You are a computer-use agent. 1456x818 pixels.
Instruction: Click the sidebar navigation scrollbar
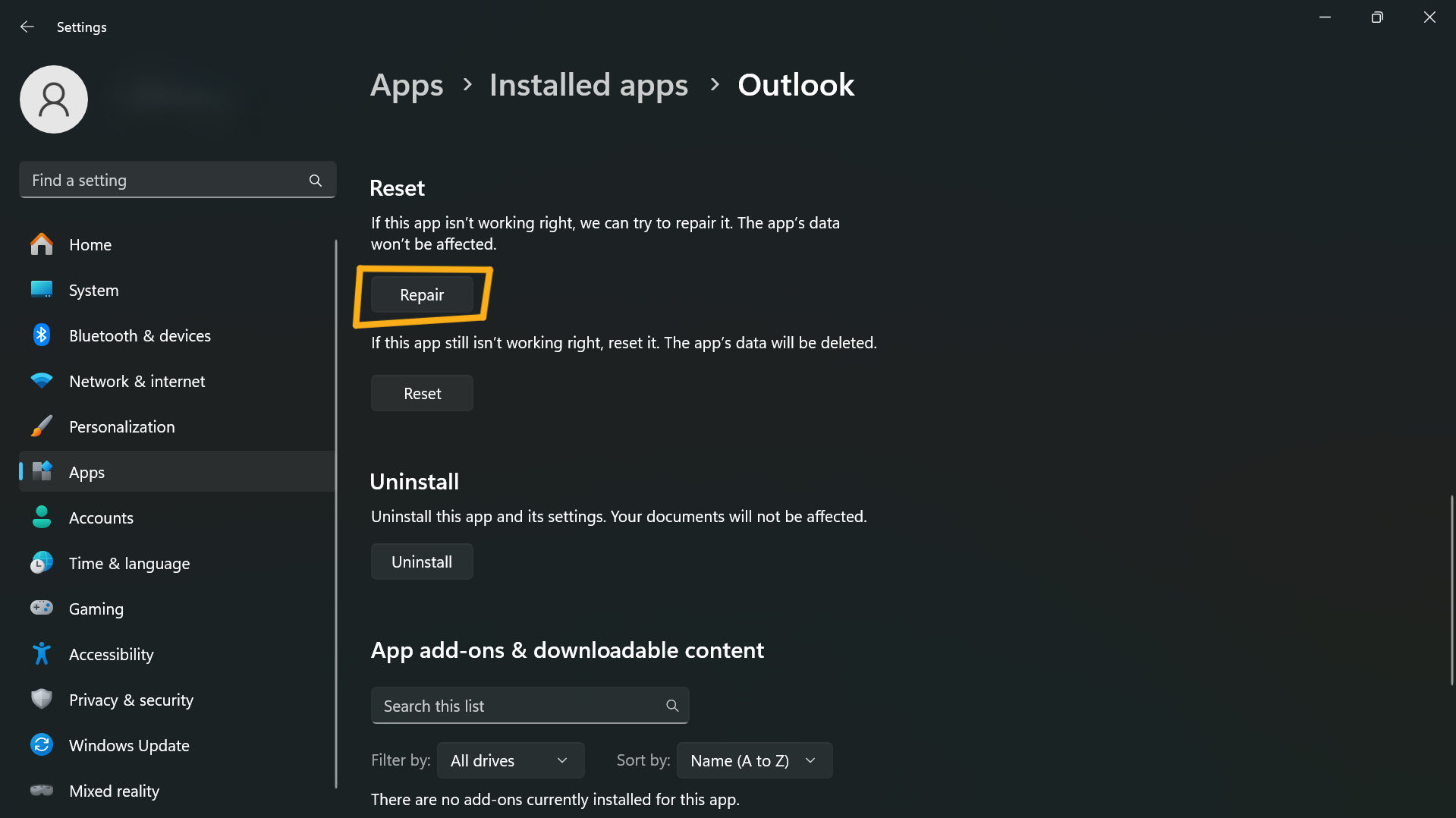coord(335,514)
